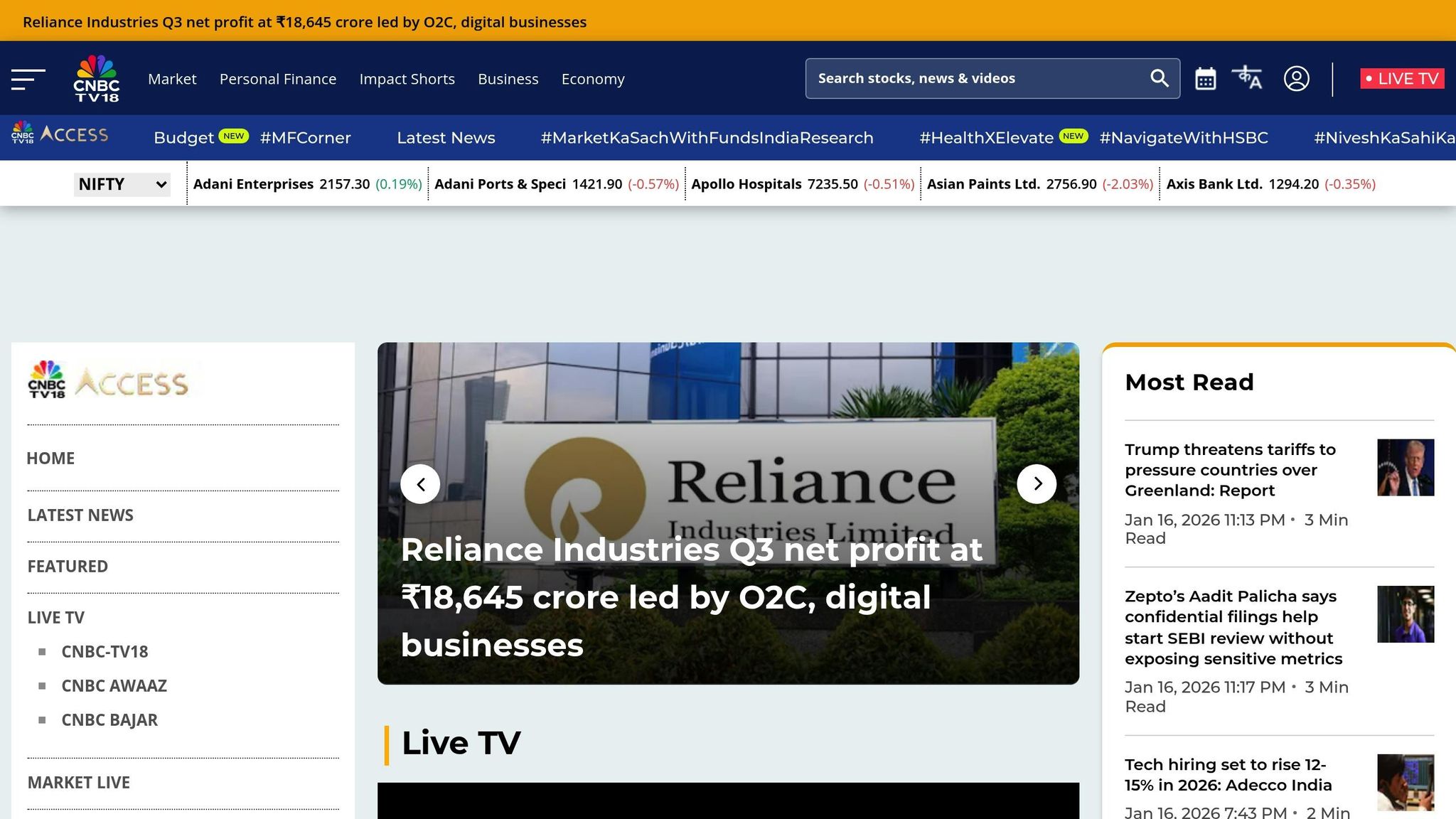Click the Trump article thumbnail
Viewport: 1456px width, 819px height.
[1406, 468]
